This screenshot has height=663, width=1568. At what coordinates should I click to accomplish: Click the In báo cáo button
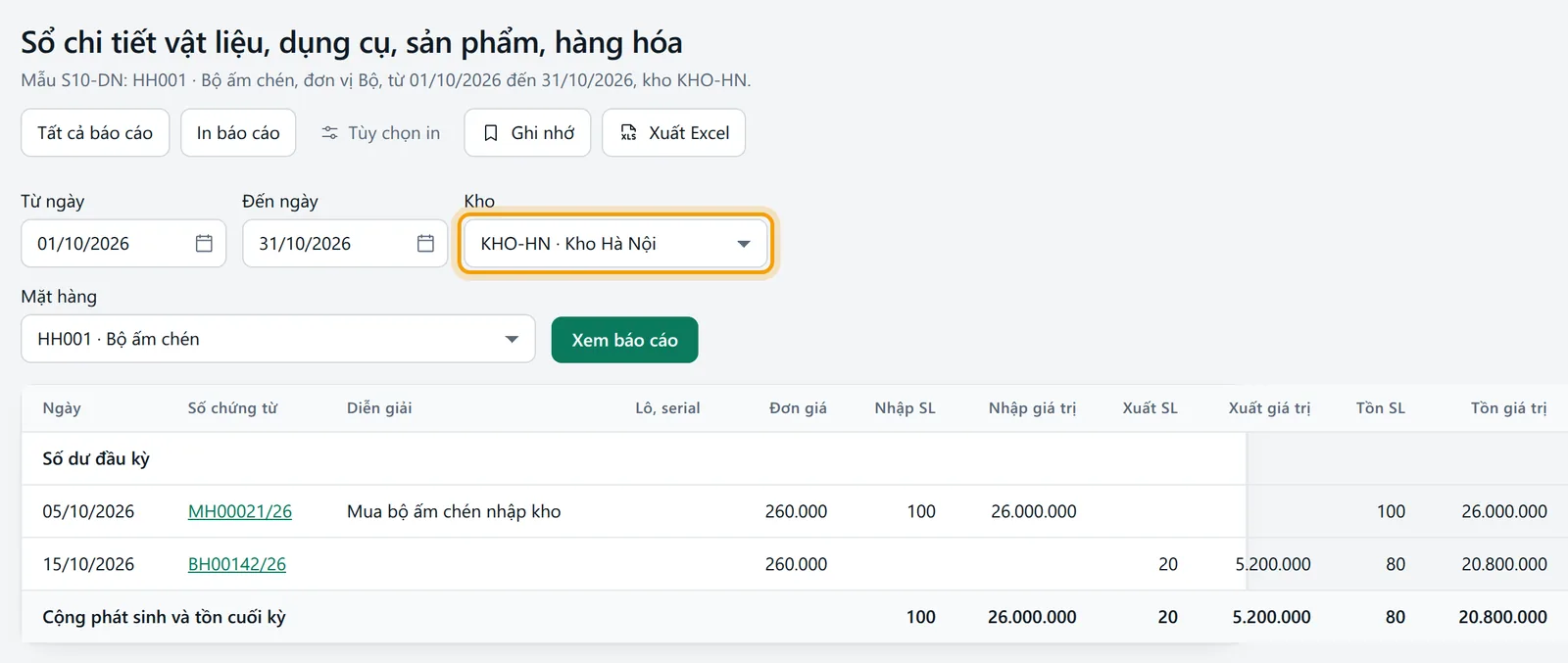pyautogui.click(x=238, y=133)
